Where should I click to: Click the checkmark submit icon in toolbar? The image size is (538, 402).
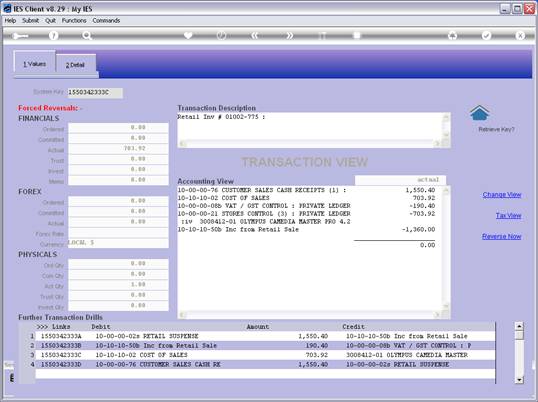coord(486,35)
